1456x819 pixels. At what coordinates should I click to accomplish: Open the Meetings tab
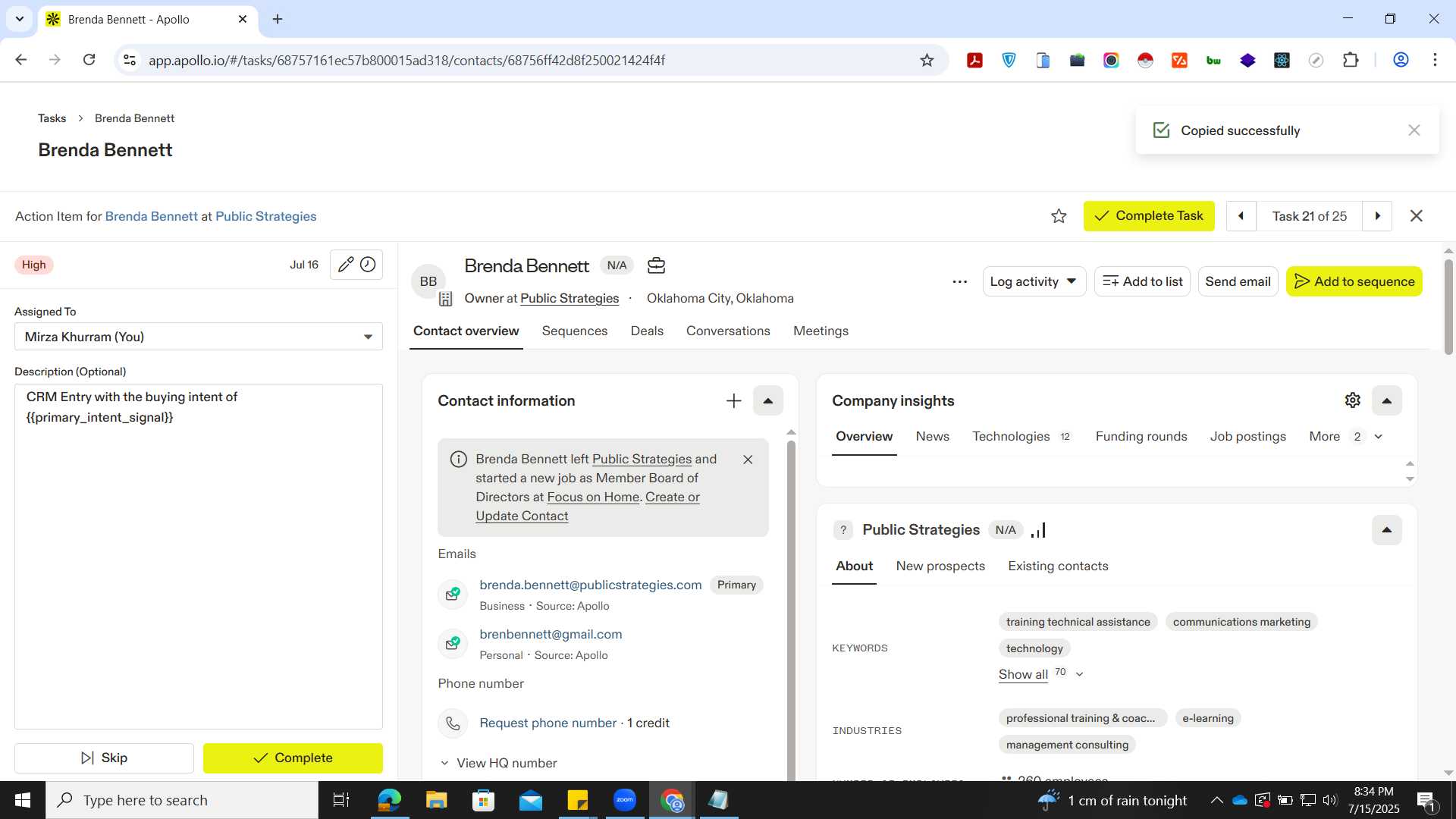click(821, 331)
